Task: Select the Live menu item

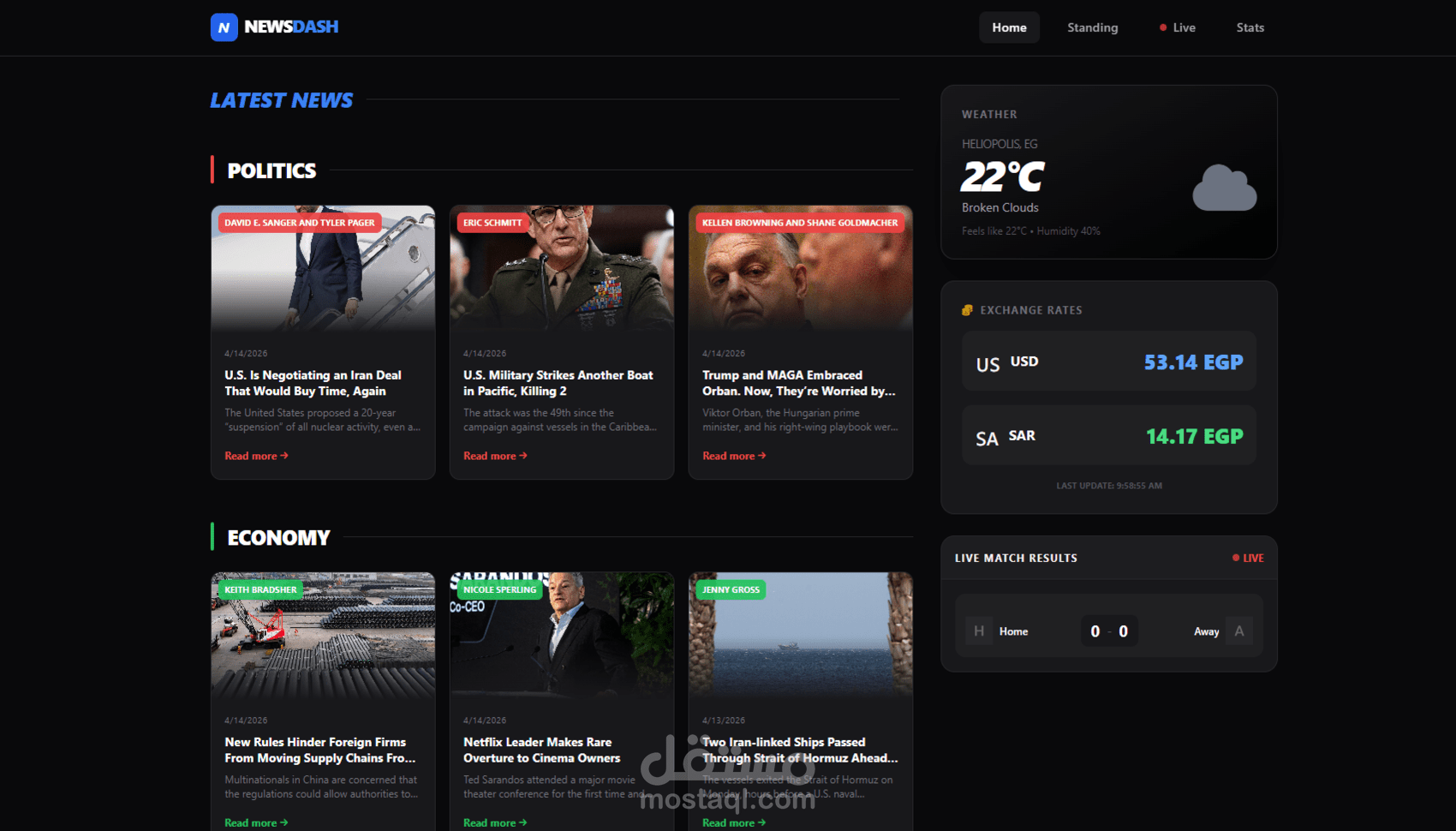Action: (x=1182, y=27)
